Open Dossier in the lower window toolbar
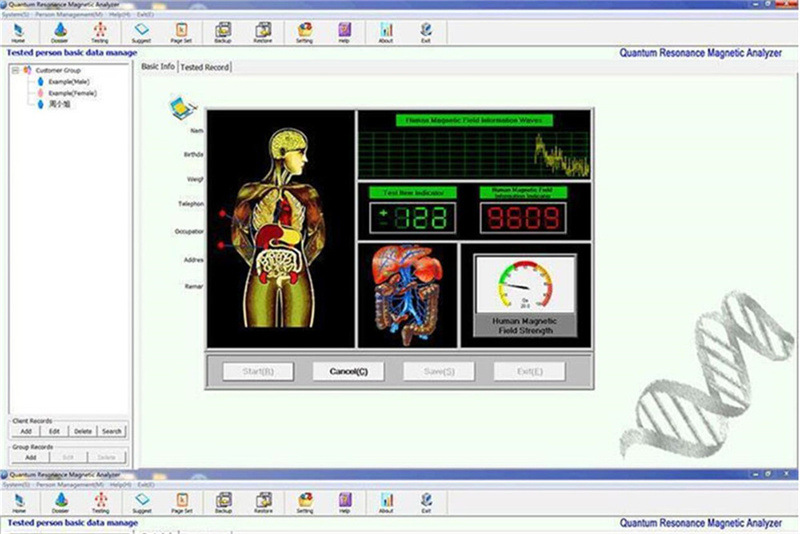 (60, 503)
